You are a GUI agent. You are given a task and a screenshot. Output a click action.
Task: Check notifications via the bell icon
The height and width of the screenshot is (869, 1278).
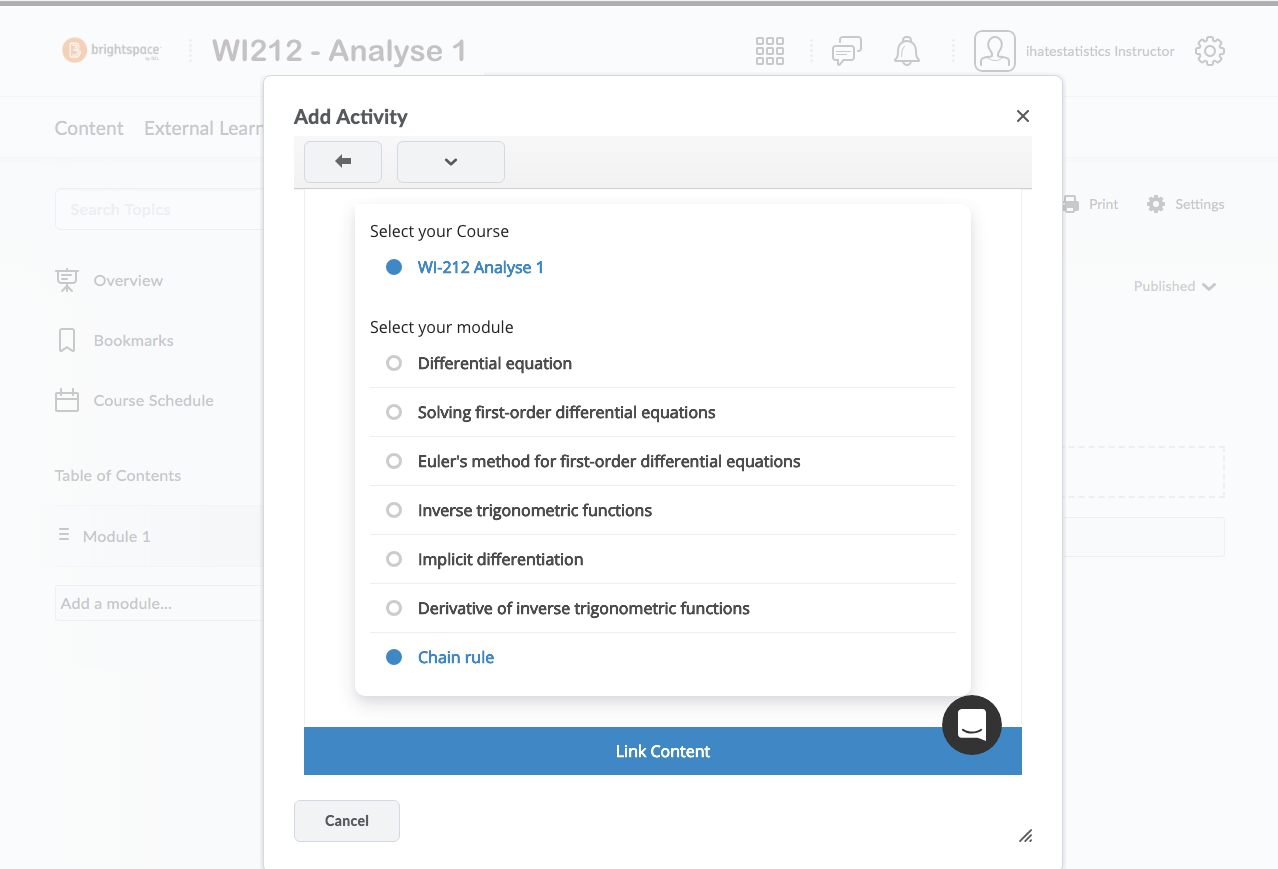point(907,51)
